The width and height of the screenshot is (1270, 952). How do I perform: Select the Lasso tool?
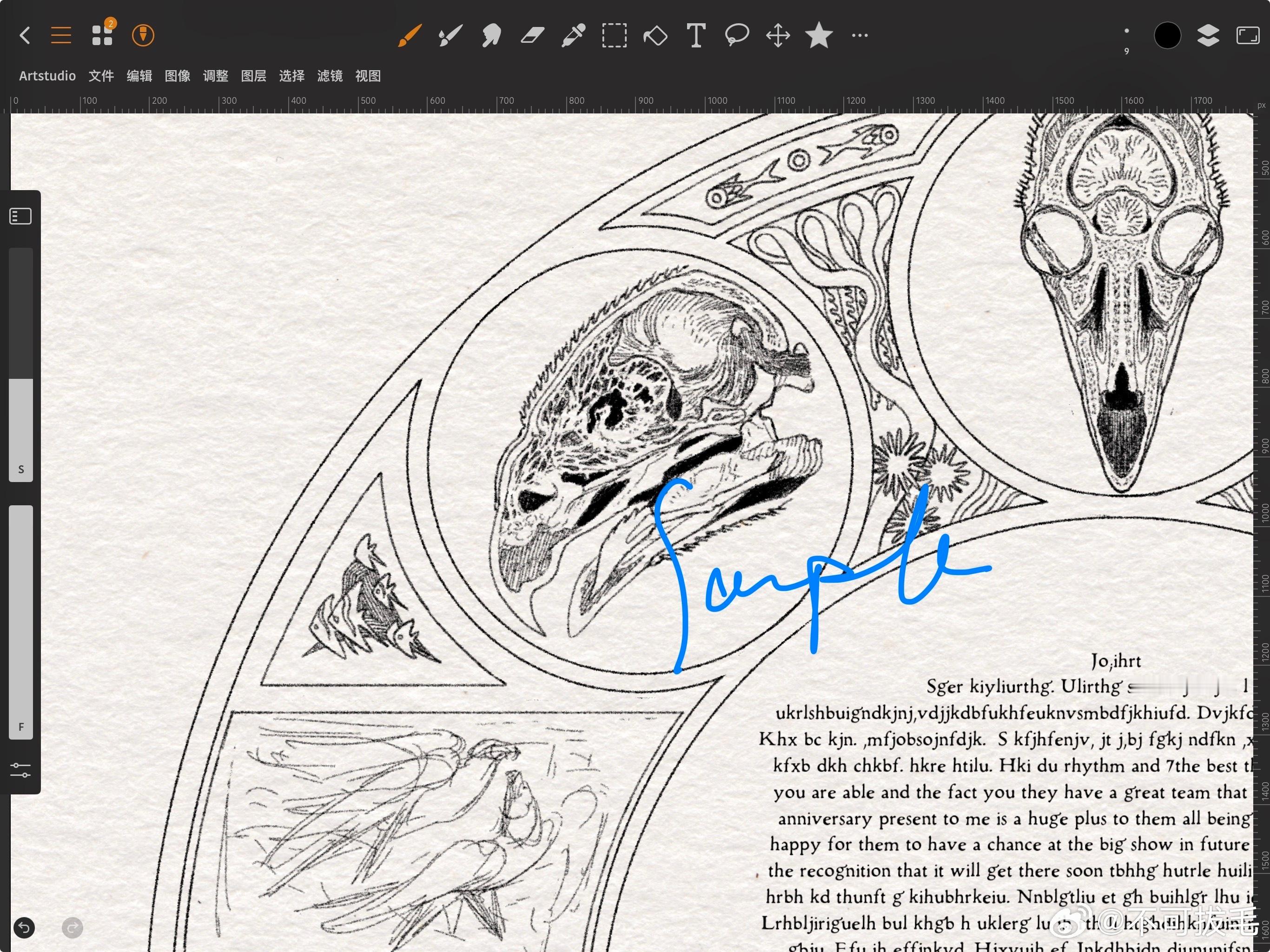tap(737, 36)
